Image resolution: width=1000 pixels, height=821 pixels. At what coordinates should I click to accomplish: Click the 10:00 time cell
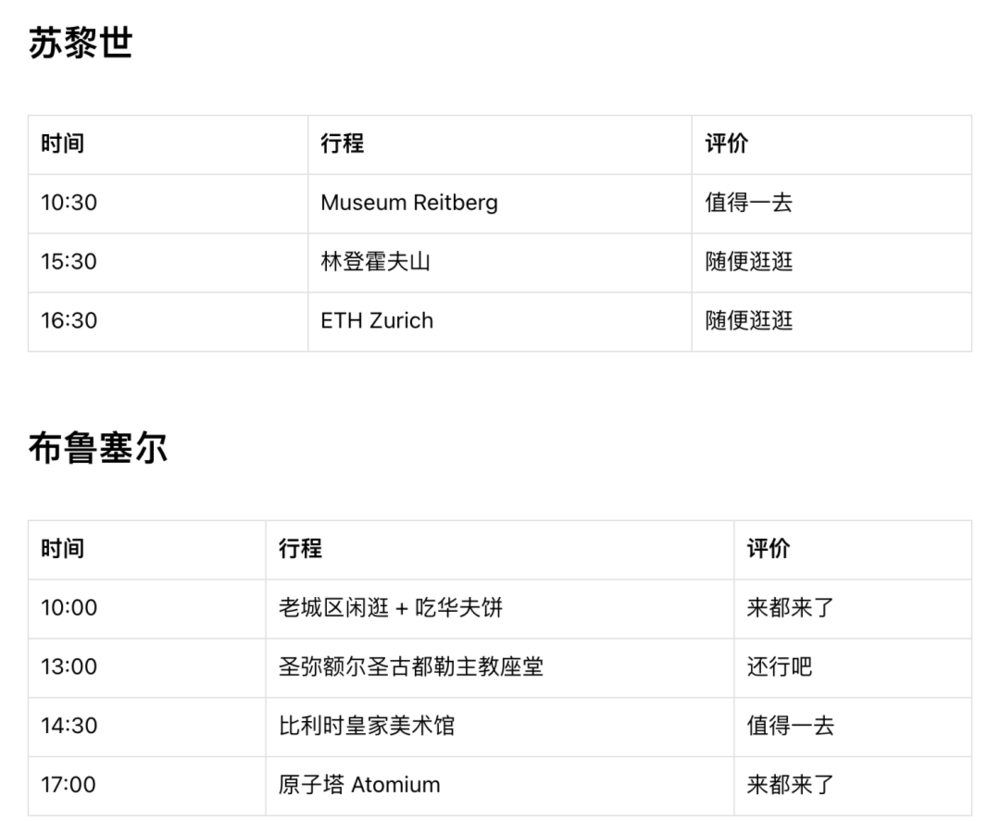69,608
